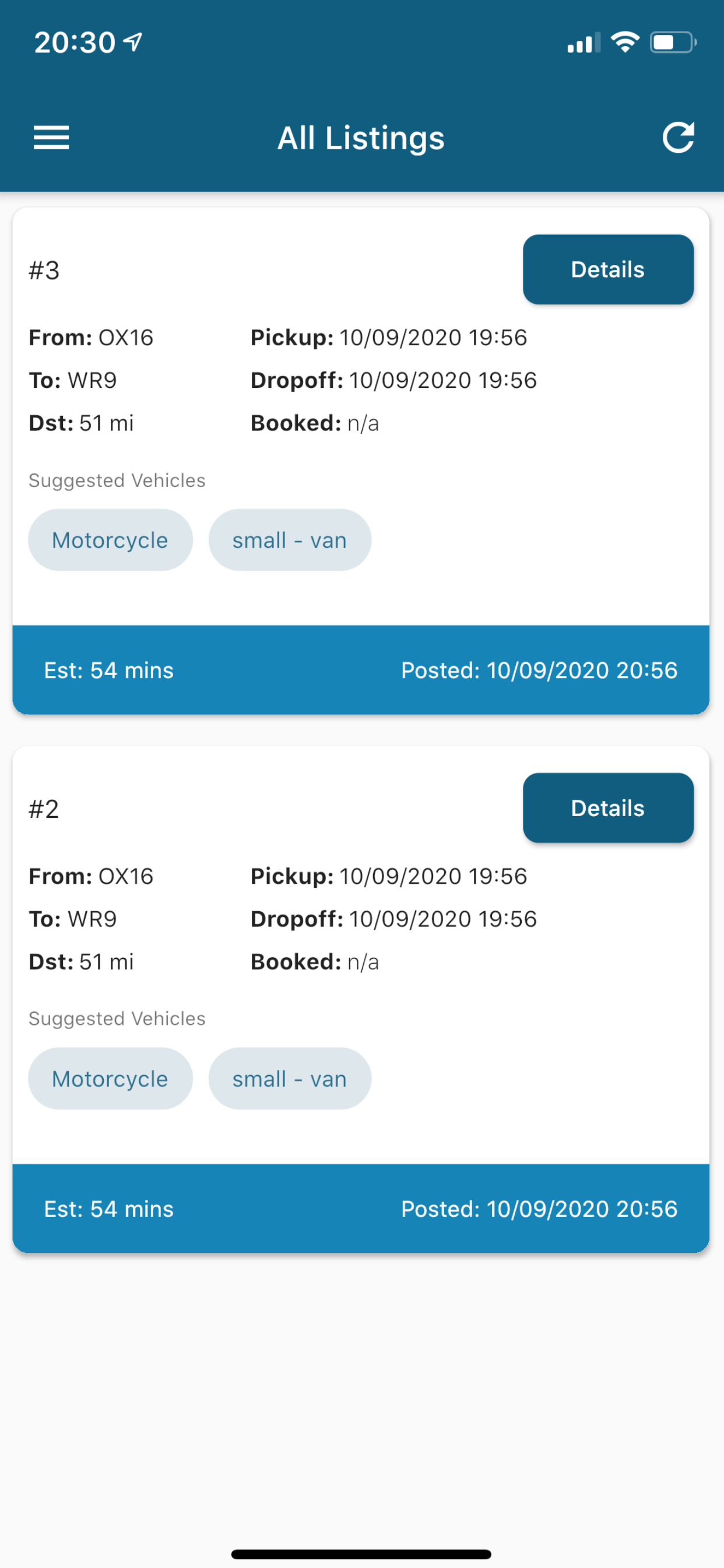This screenshot has width=724, height=1568.
Task: Tap the refresh listings icon
Action: (678, 138)
